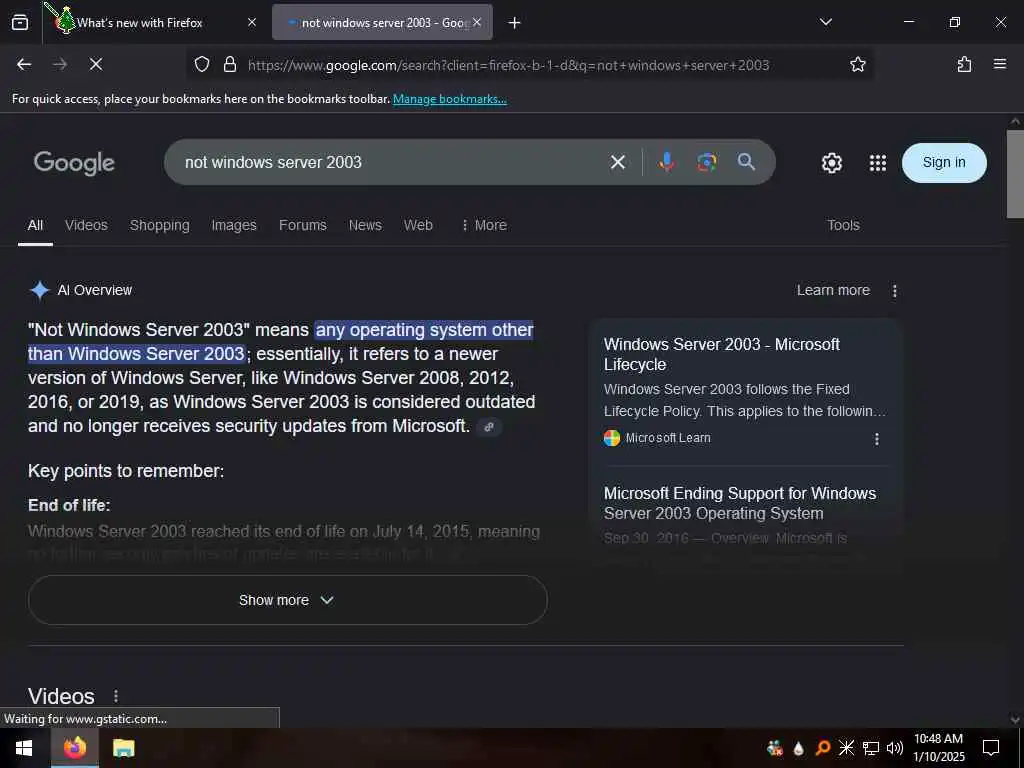This screenshot has height=768, width=1024.
Task: Select the All results tab
Action: (x=35, y=225)
